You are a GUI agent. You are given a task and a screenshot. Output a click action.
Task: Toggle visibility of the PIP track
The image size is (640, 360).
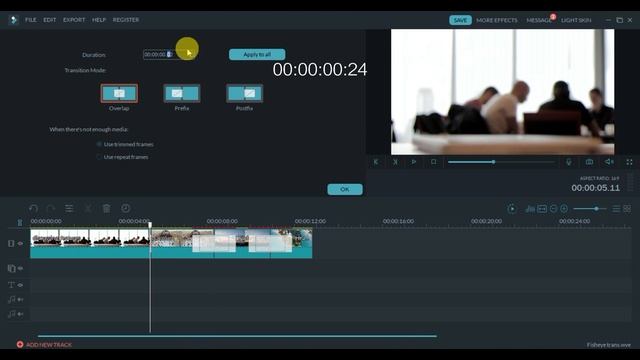[x=20, y=268]
